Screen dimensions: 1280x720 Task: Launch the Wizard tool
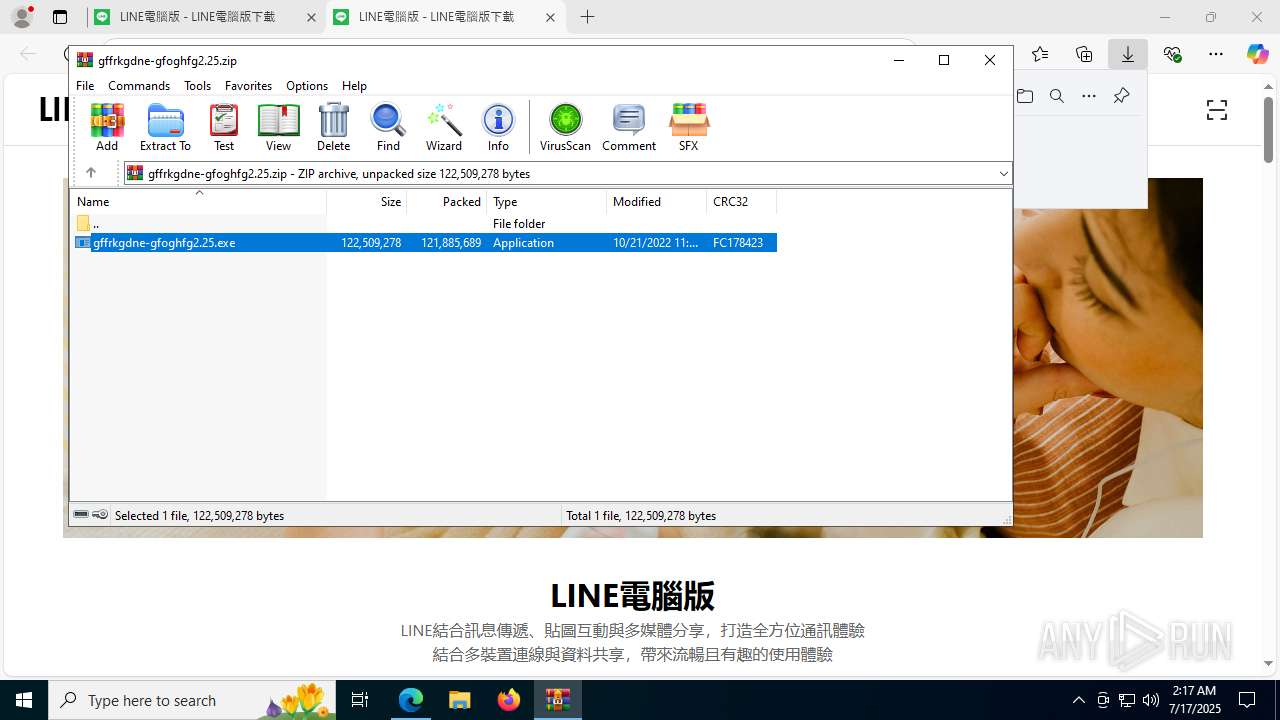[x=444, y=127]
